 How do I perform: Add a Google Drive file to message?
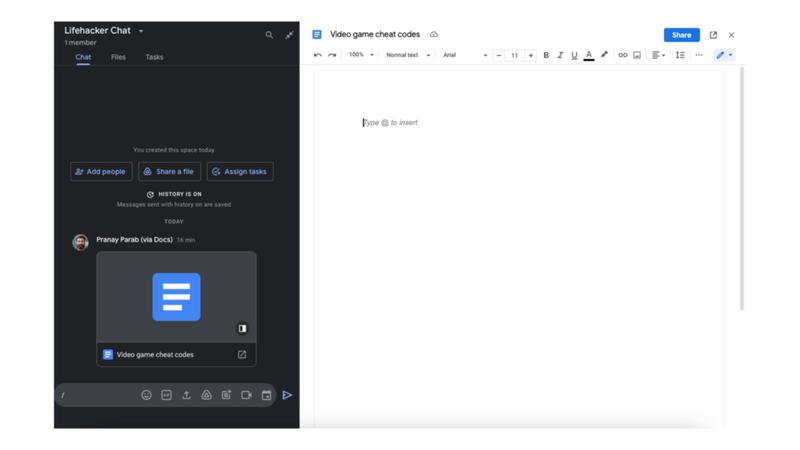pyautogui.click(x=206, y=395)
